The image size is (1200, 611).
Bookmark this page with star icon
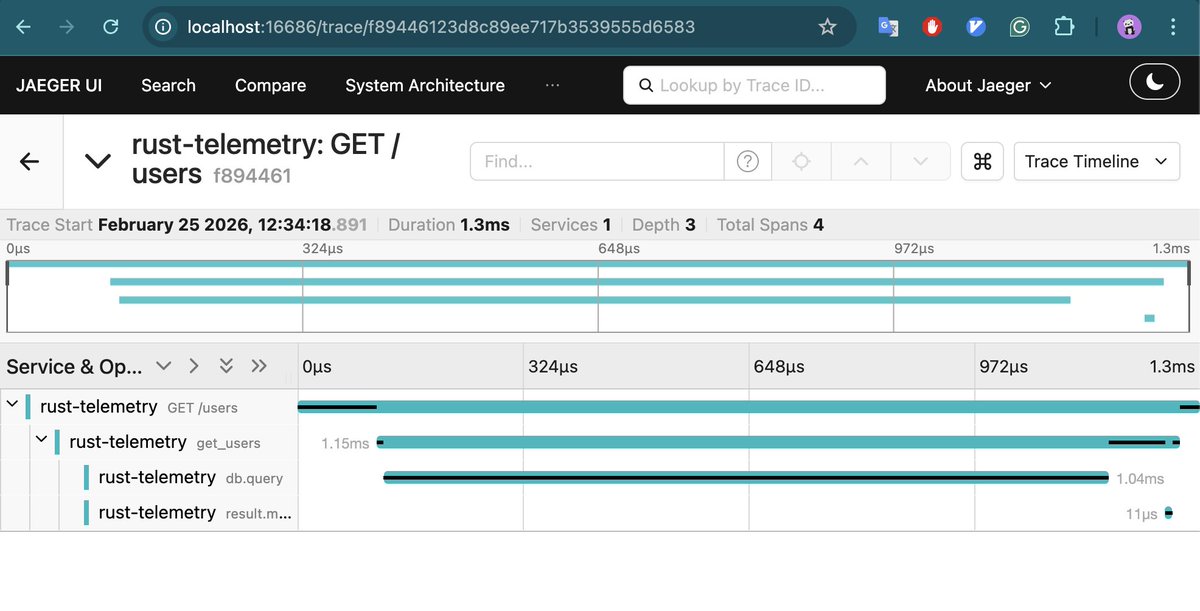tap(827, 27)
